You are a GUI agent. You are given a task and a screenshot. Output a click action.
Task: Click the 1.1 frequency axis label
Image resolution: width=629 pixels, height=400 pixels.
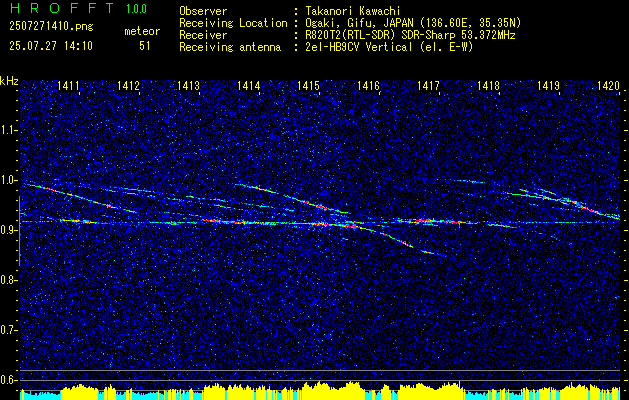[x=8, y=130]
